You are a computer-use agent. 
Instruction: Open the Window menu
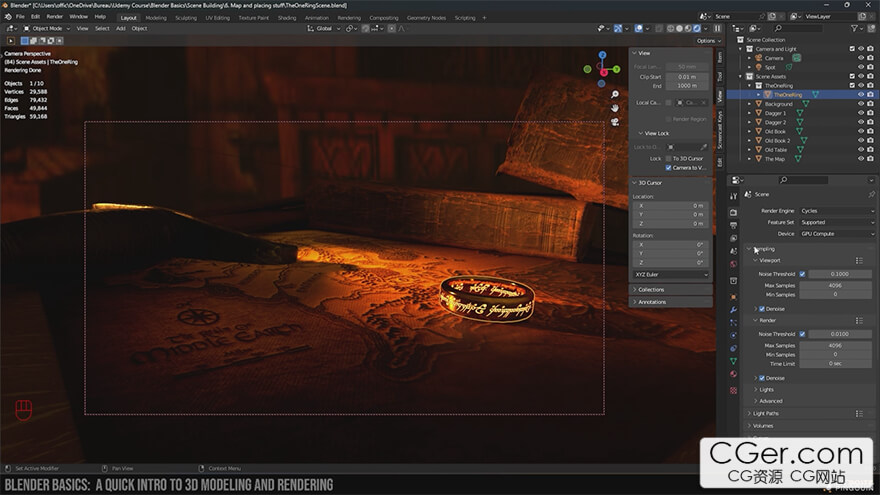point(79,17)
